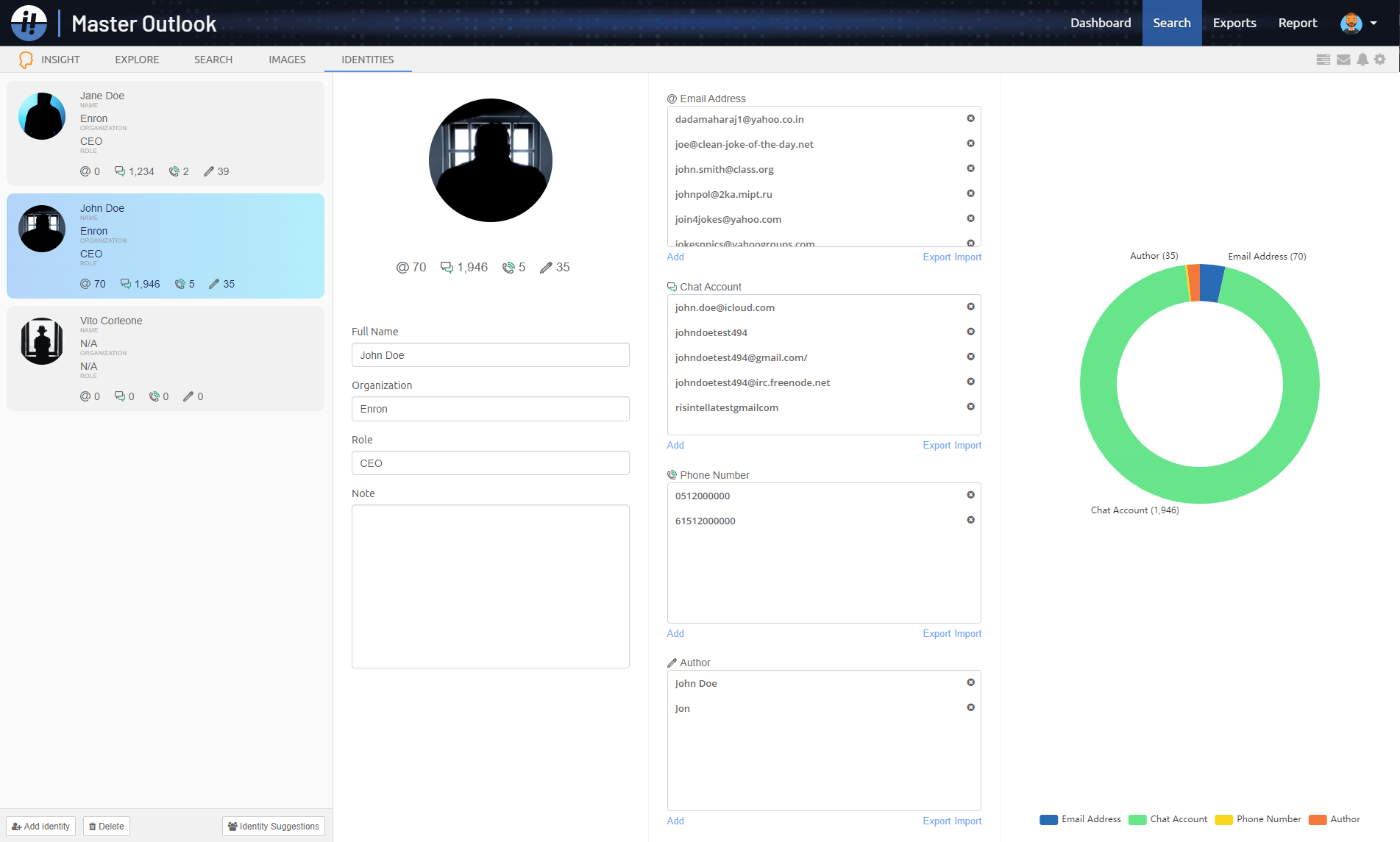Viewport: 1400px width, 842px height.
Task: Toggle Author series in chart legend
Action: pyautogui.click(x=1335, y=819)
